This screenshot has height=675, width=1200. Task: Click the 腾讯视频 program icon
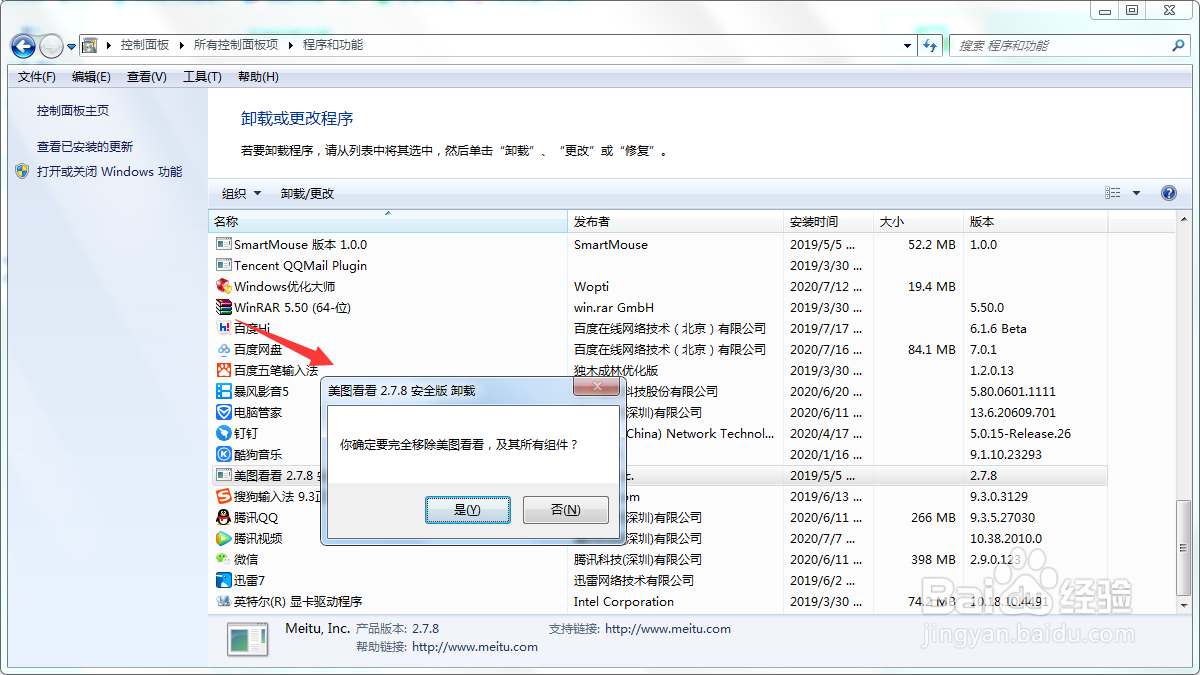[x=224, y=538]
